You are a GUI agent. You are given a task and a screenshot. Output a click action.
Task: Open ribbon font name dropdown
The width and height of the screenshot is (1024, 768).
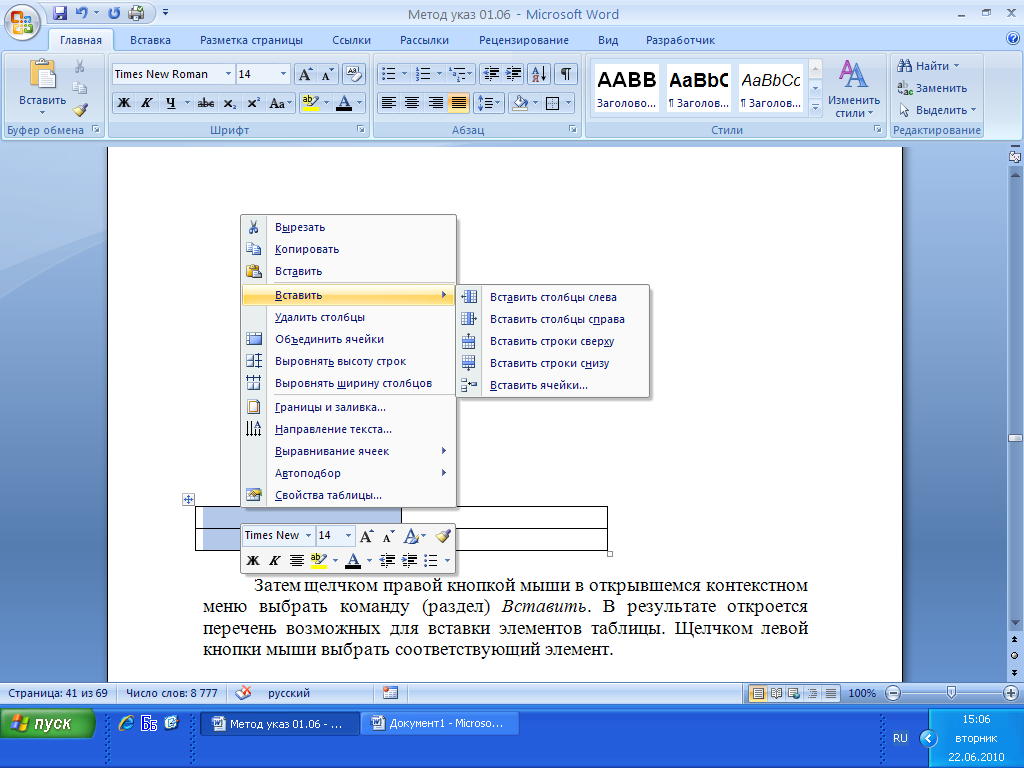228,74
